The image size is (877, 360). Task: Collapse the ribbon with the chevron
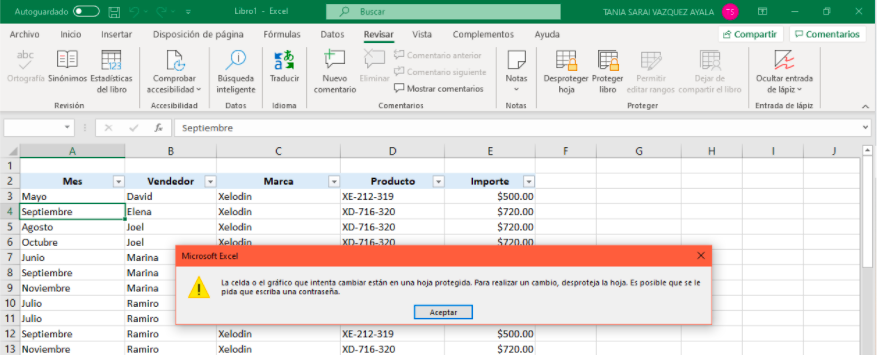coord(865,106)
